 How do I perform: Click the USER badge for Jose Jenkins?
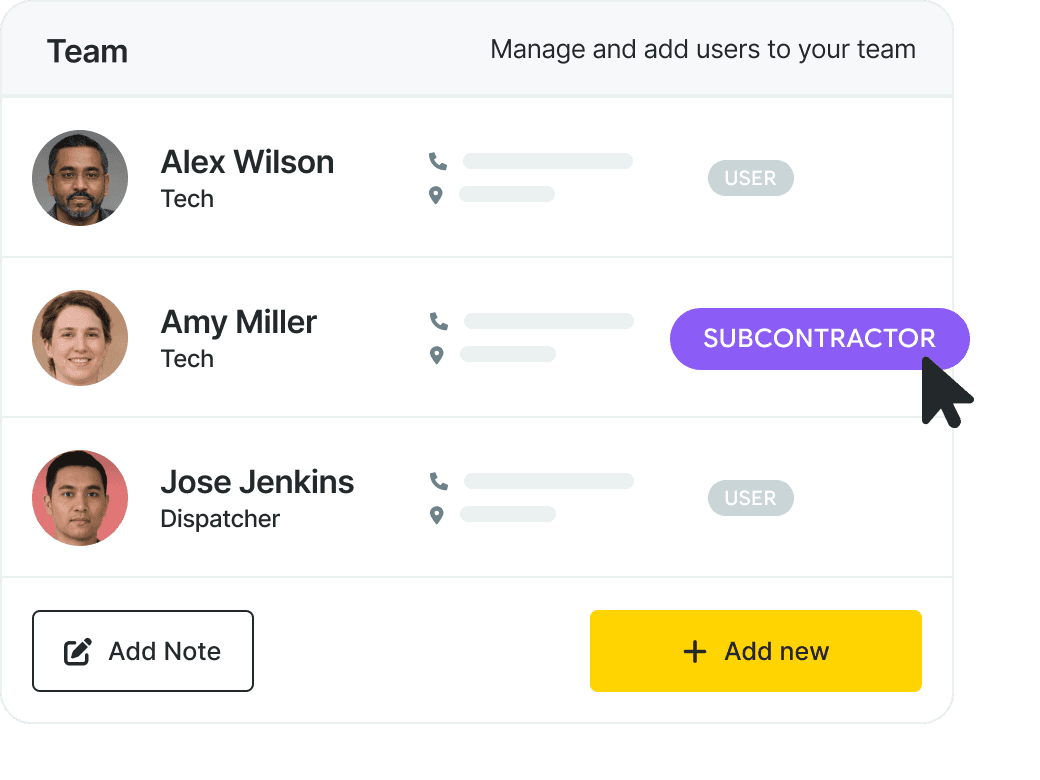pos(750,497)
